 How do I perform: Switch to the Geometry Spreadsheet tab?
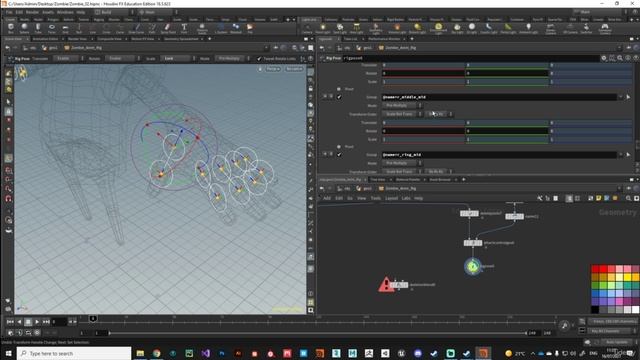tap(181, 39)
